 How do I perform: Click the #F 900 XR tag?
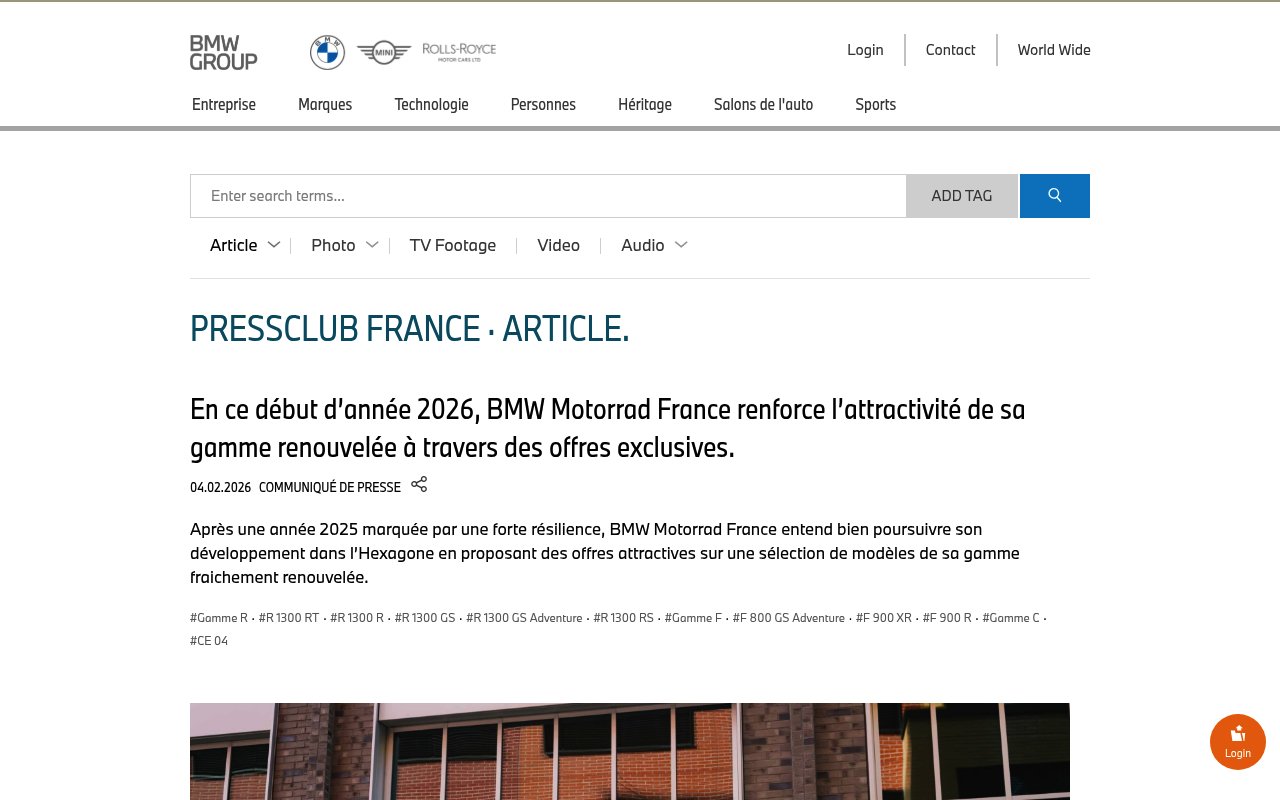tap(884, 618)
